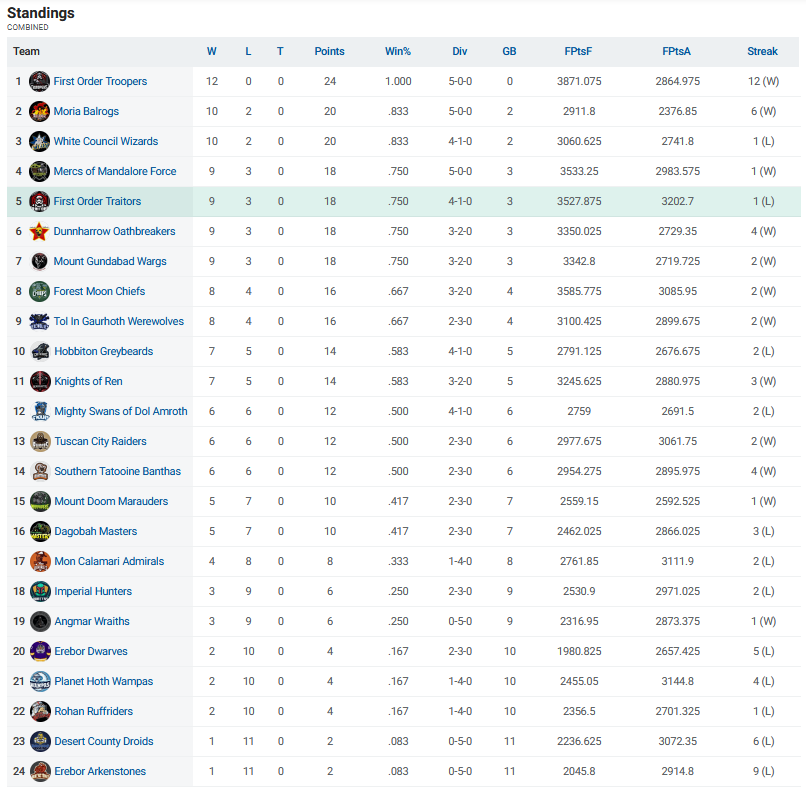Click the First Order Troopers team logo

coord(40,81)
